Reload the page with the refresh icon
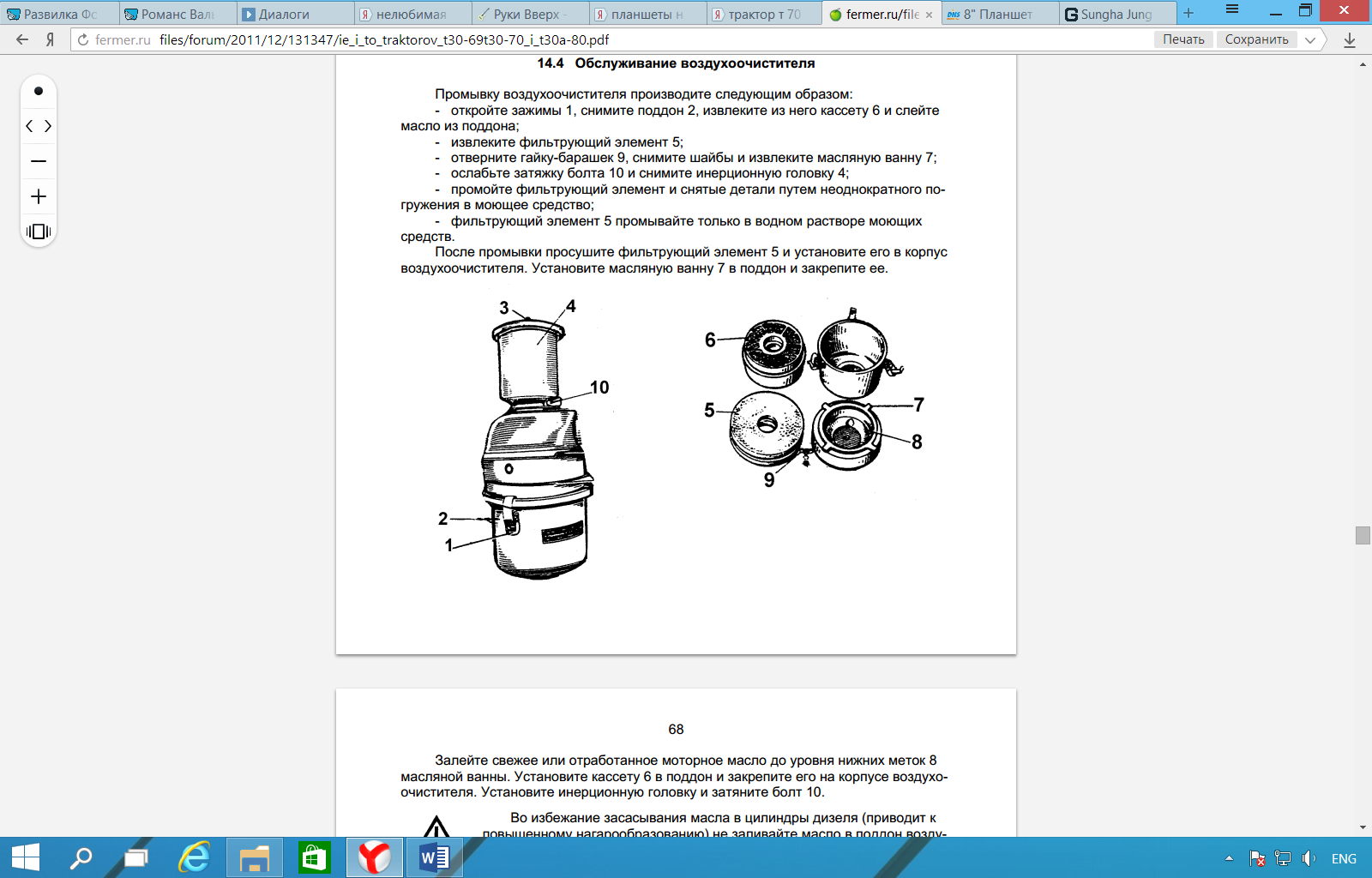This screenshot has width=1372, height=878. pyautogui.click(x=83, y=39)
